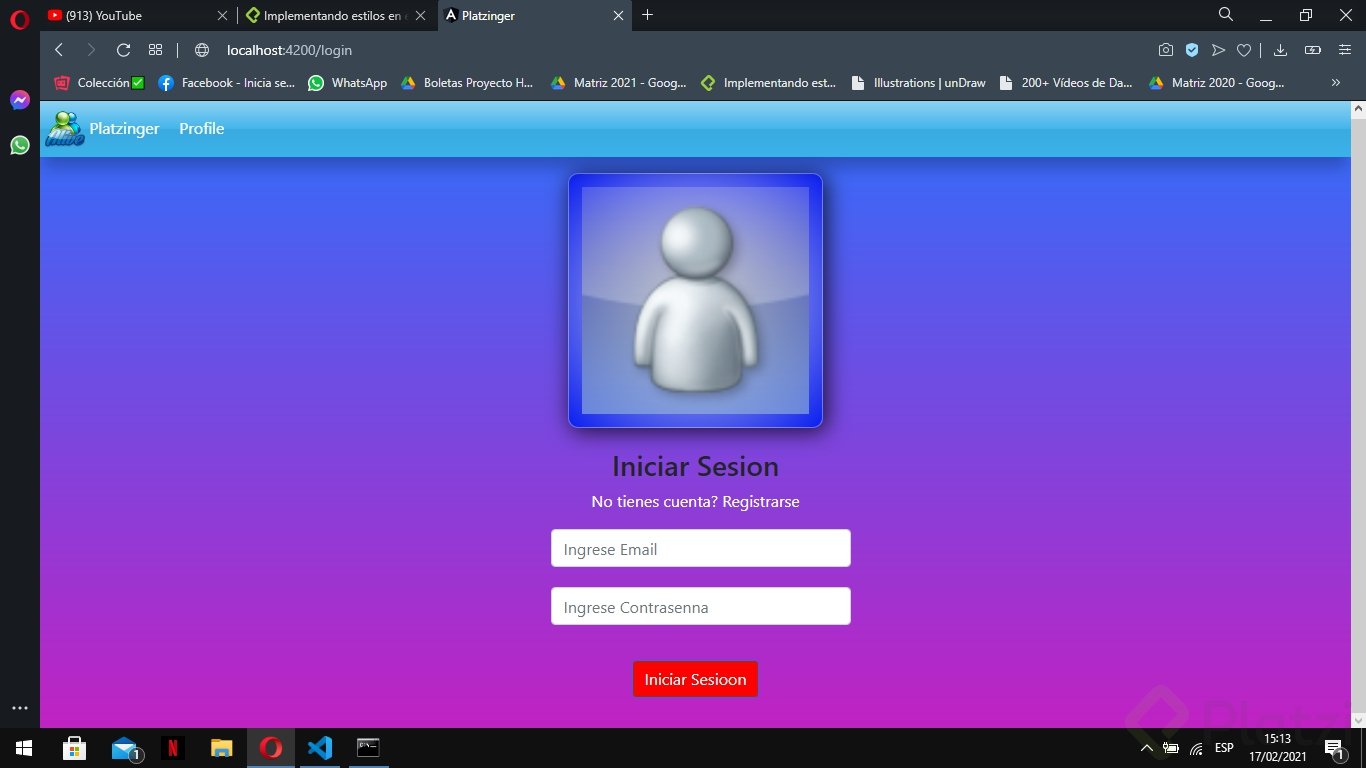Open the Command Prompt taskbar window
This screenshot has width=1366, height=768.
point(369,748)
